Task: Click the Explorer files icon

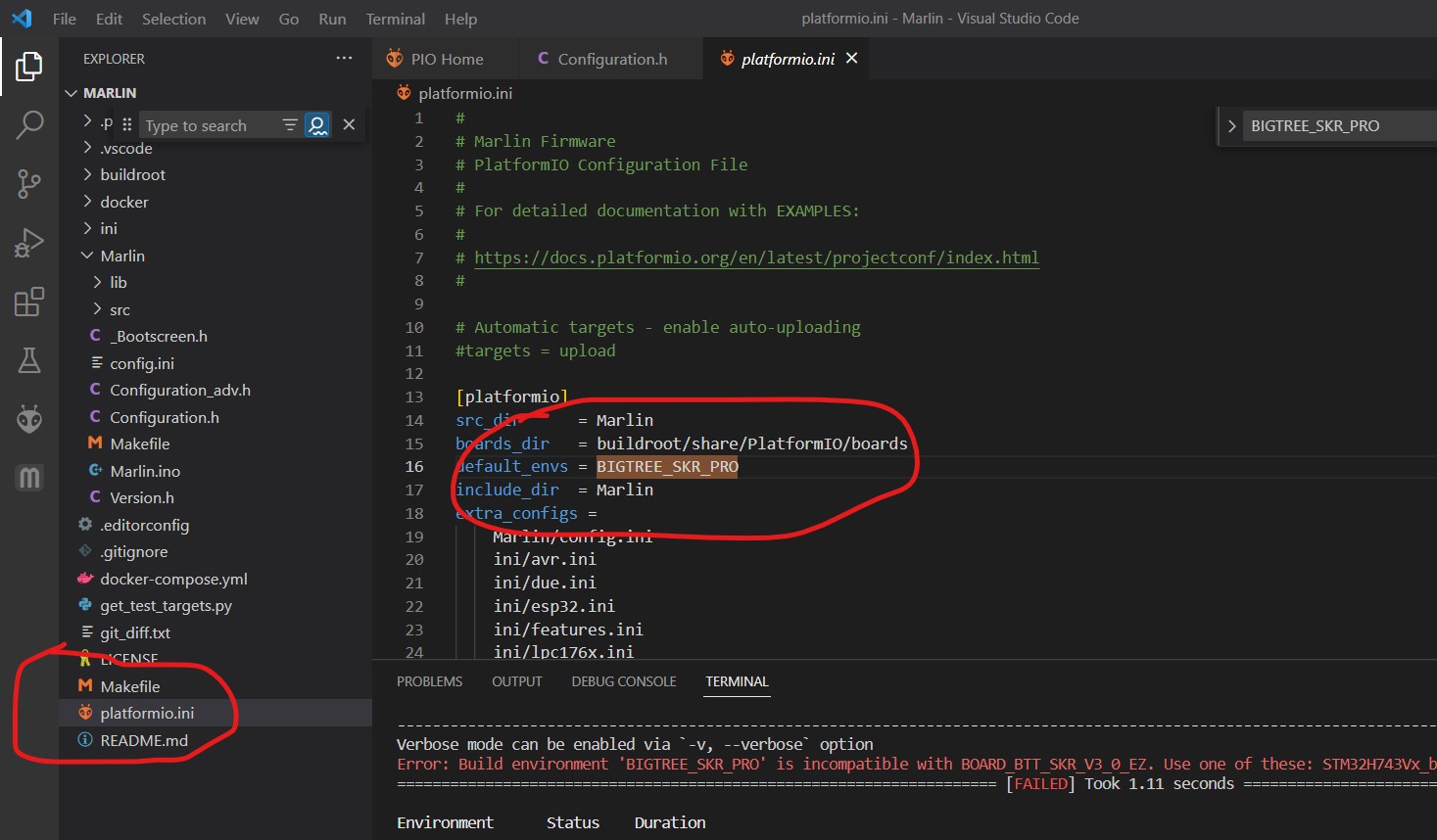Action: (x=29, y=67)
